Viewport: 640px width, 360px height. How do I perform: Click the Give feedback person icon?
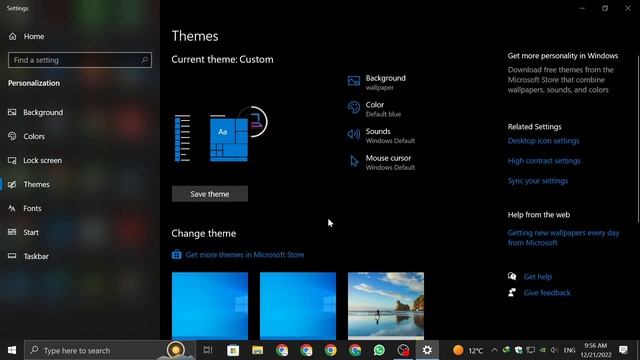512,292
